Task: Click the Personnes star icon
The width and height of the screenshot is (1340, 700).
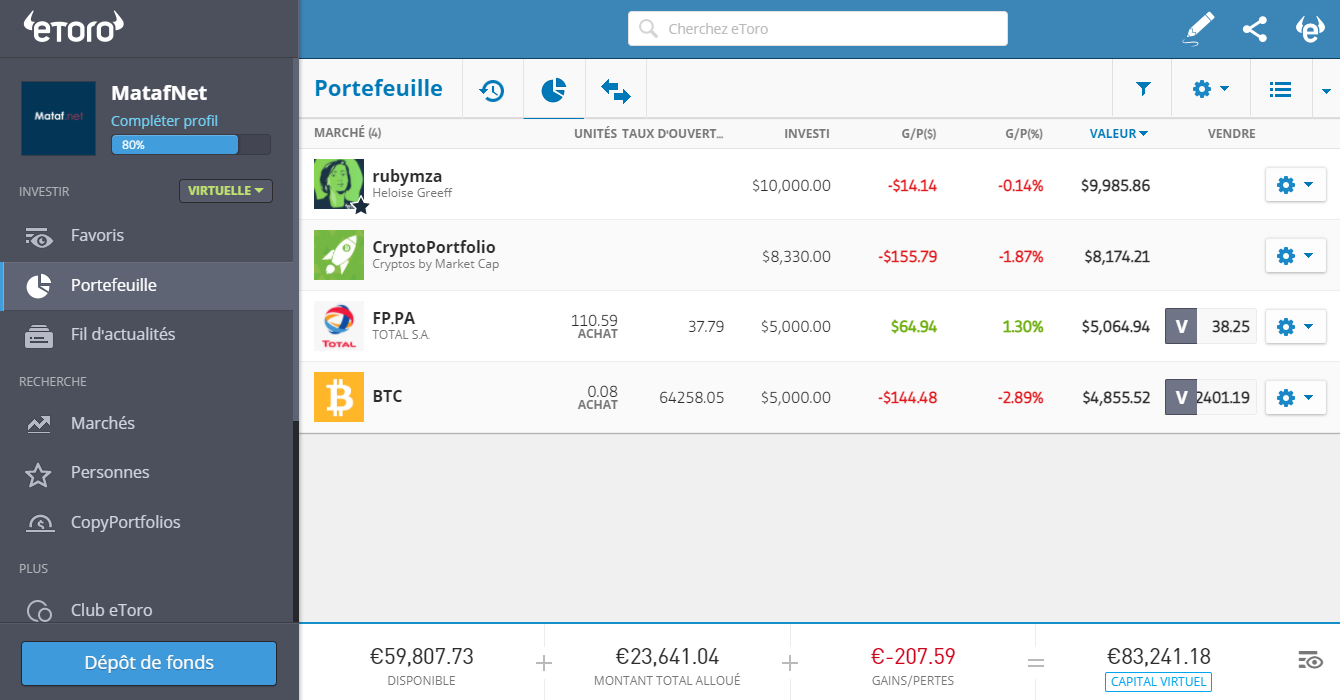Action: tap(38, 474)
